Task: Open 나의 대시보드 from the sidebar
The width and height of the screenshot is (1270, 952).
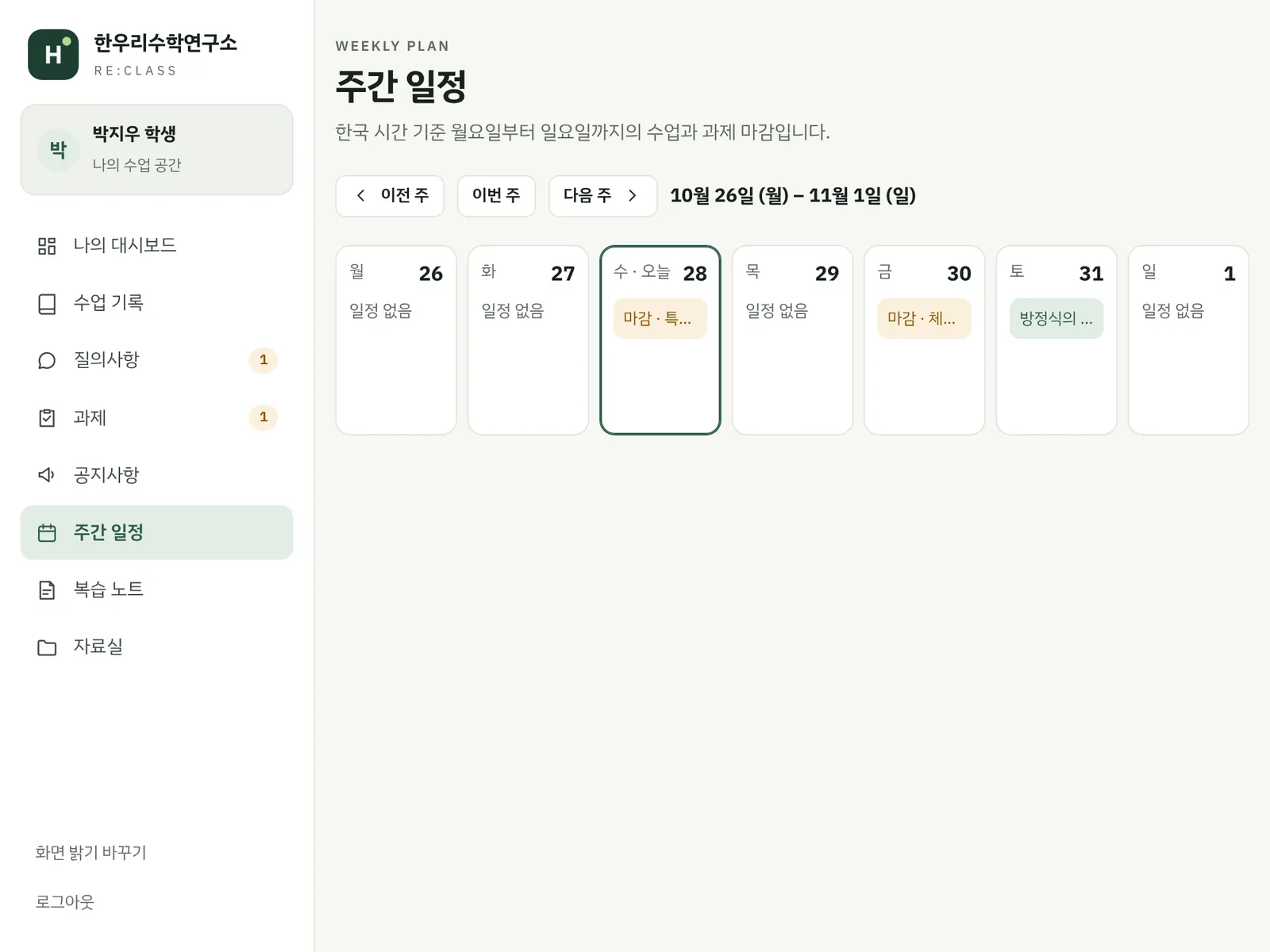Action: click(x=156, y=246)
